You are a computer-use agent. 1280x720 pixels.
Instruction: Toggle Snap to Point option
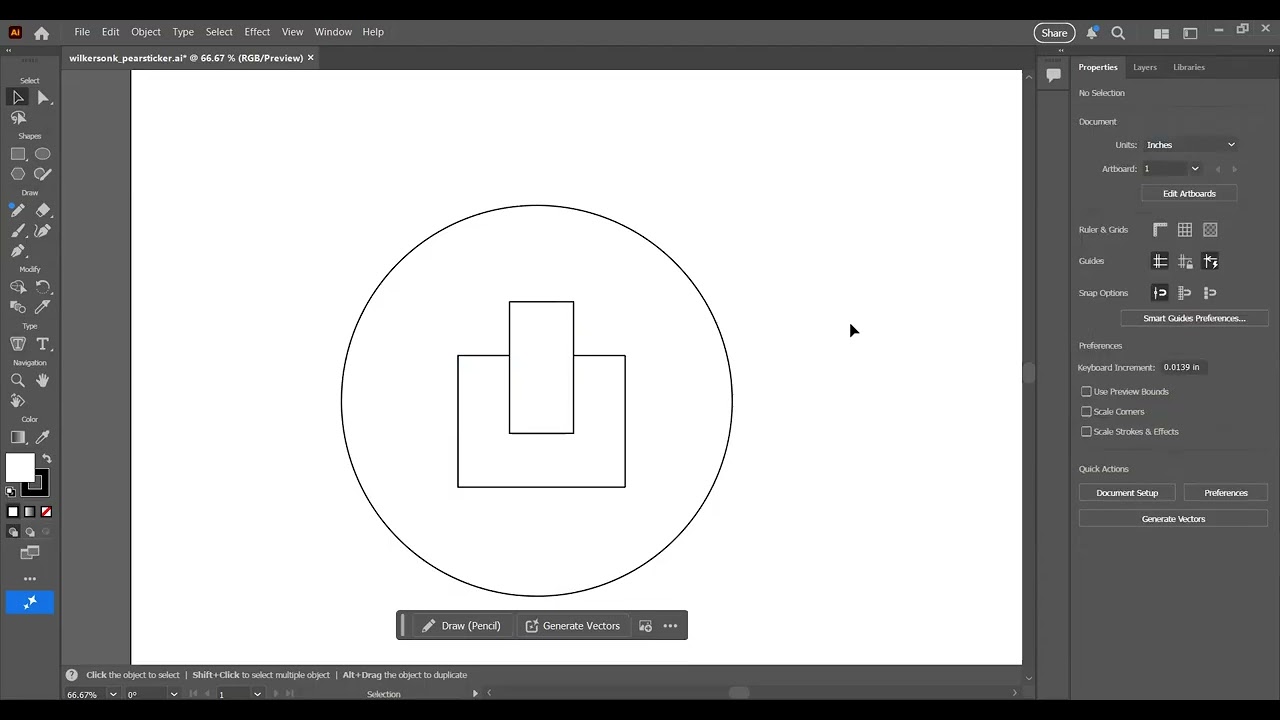click(x=1160, y=293)
